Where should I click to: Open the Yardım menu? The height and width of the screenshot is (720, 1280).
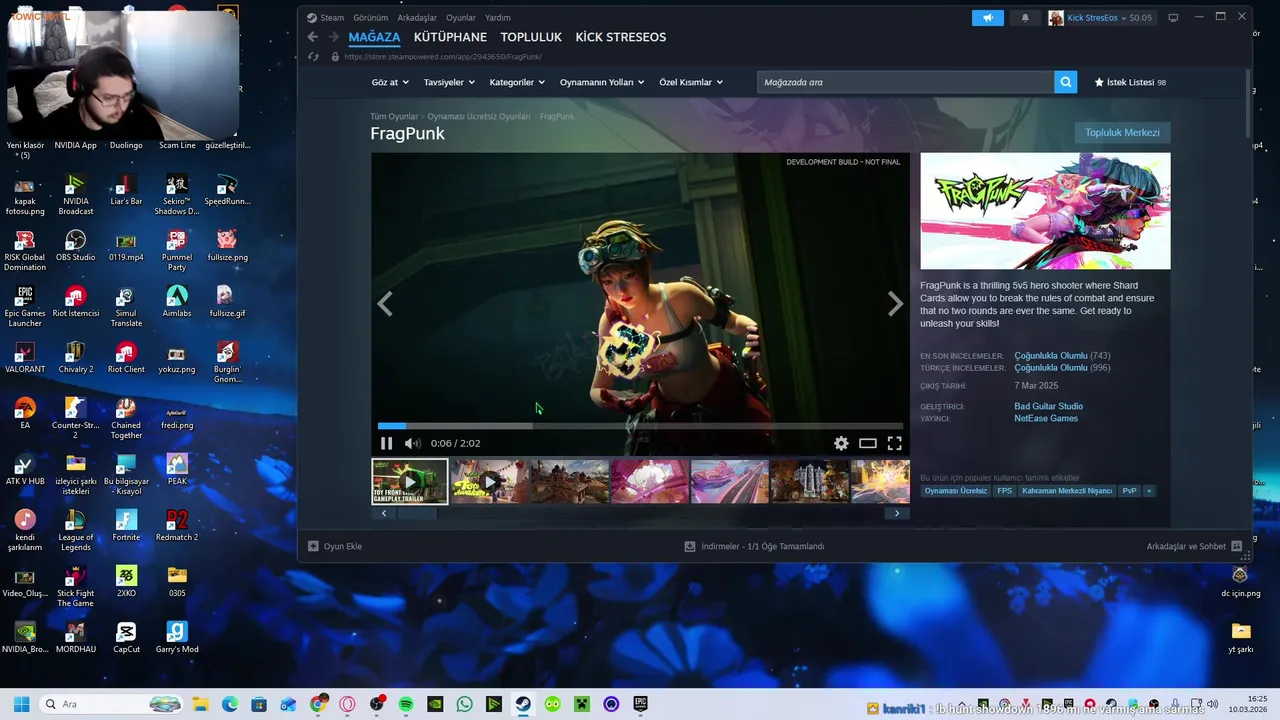coord(498,17)
